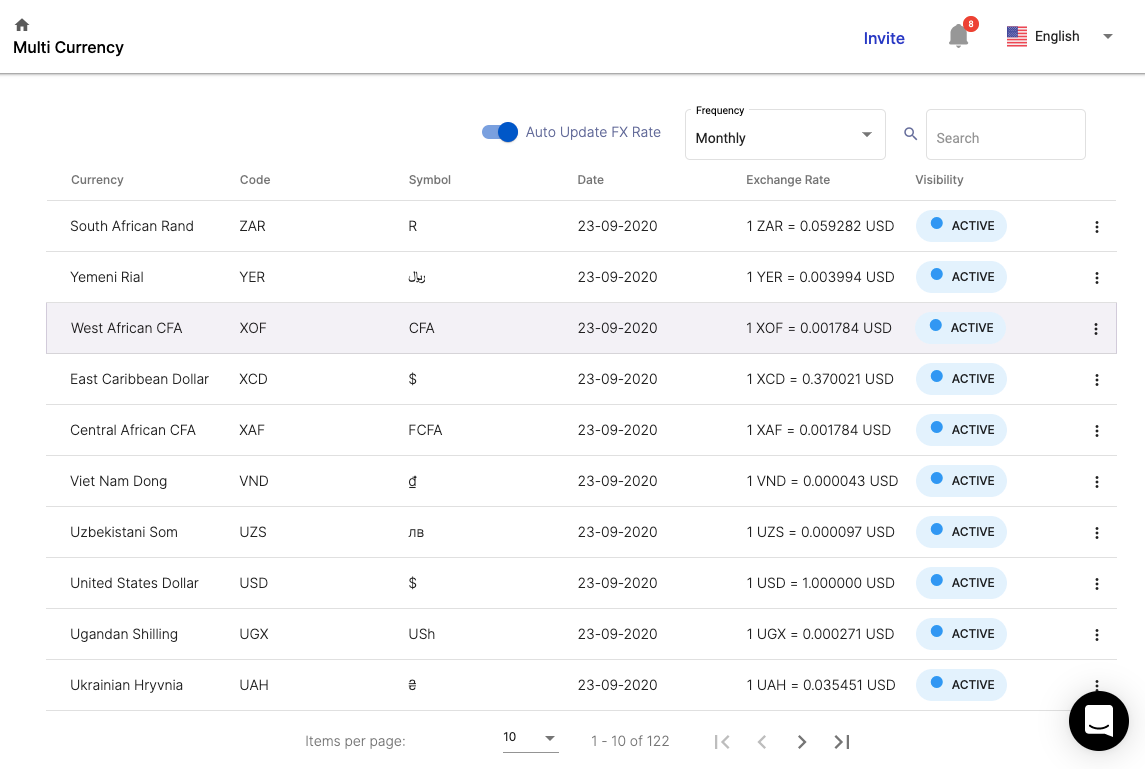Go to the previous page
The image size is (1145, 769).
pyautogui.click(x=762, y=742)
